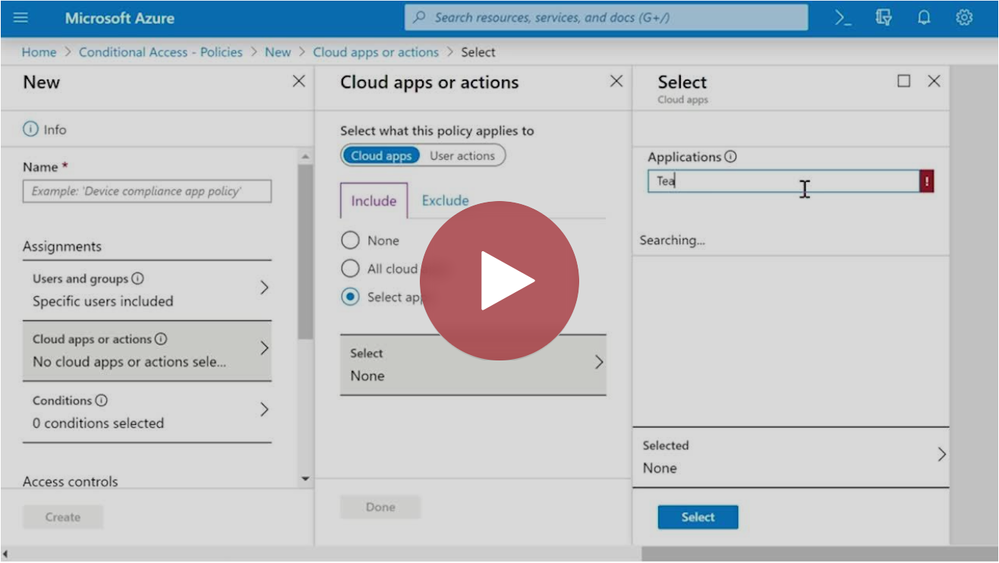Go to Conditional Access - Policies breadcrumb

pos(161,52)
